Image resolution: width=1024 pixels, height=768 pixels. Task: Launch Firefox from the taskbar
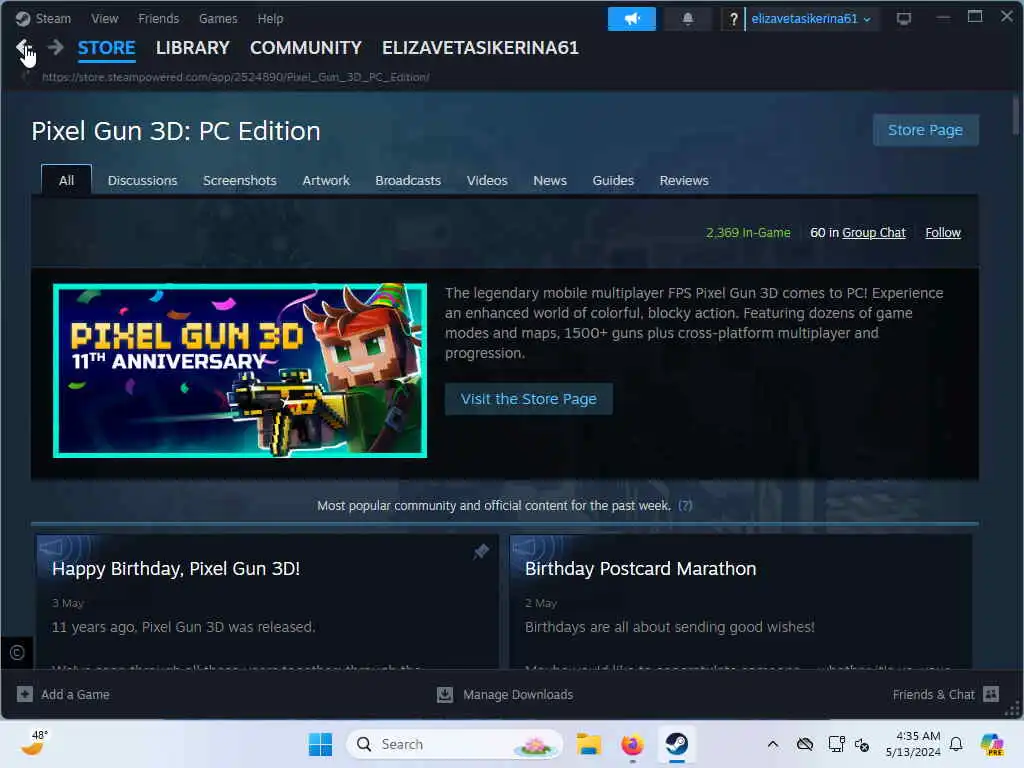(632, 744)
